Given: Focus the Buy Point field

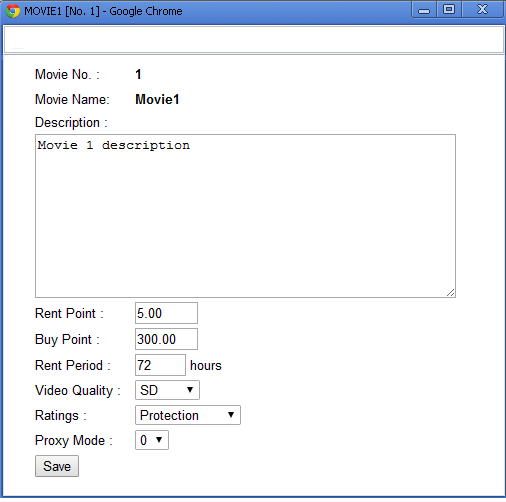Looking at the screenshot, I should tap(166, 339).
